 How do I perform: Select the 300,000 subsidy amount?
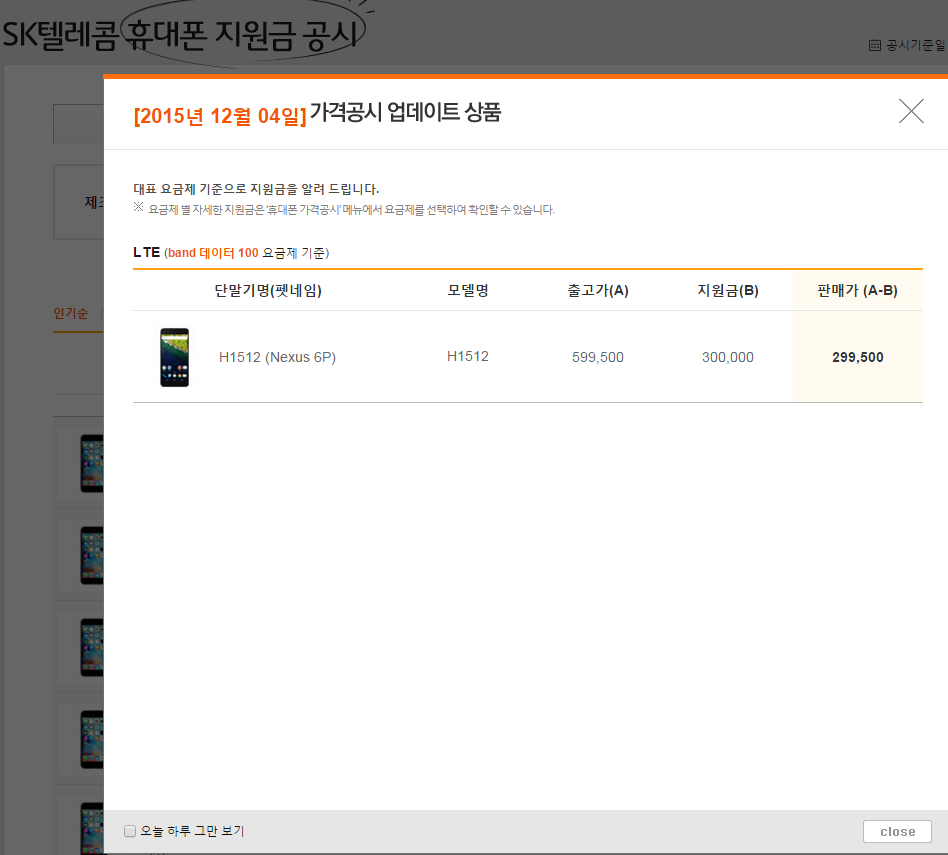(728, 357)
